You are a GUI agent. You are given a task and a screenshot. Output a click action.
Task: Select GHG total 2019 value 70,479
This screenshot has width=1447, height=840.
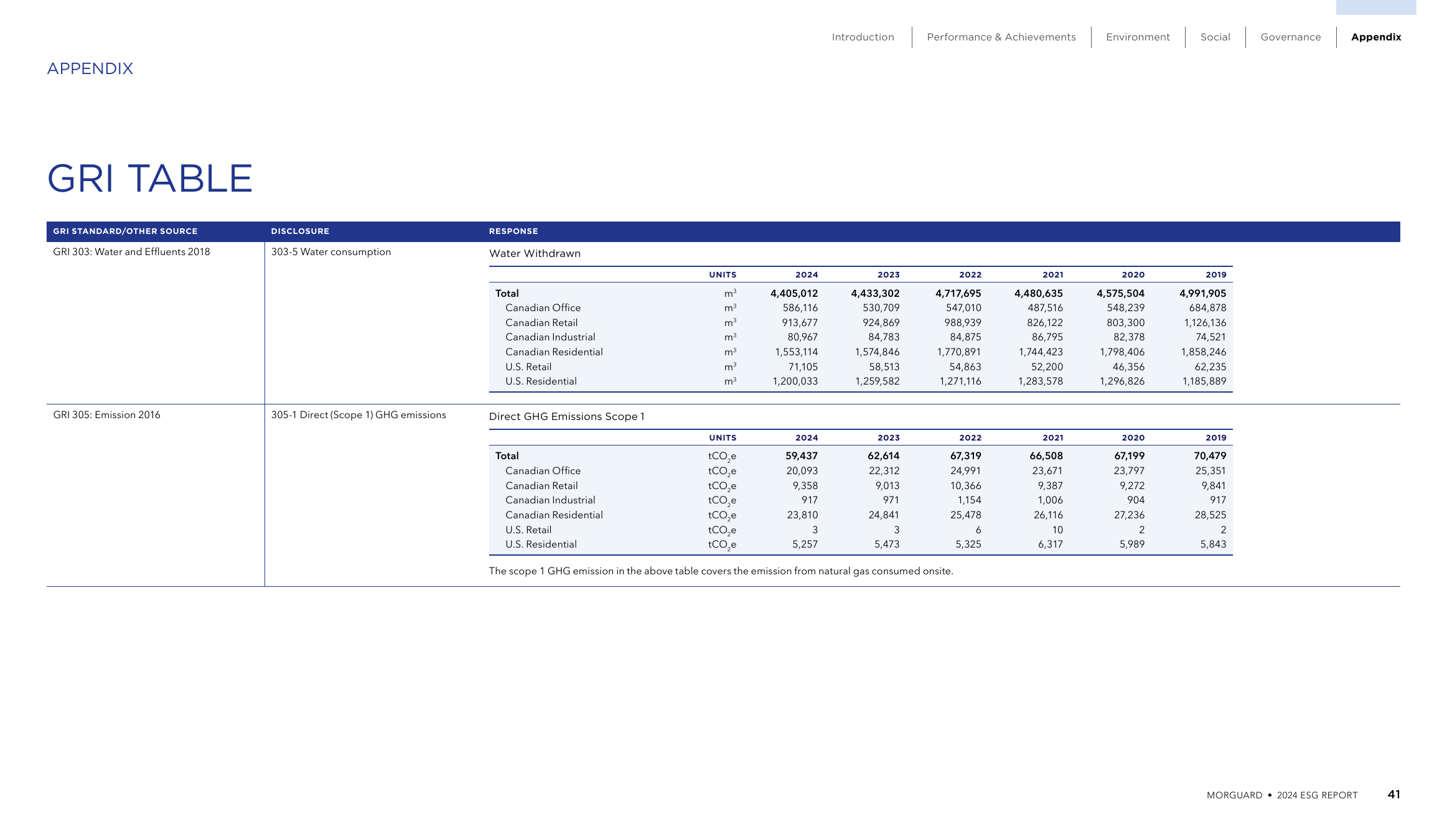1210,456
